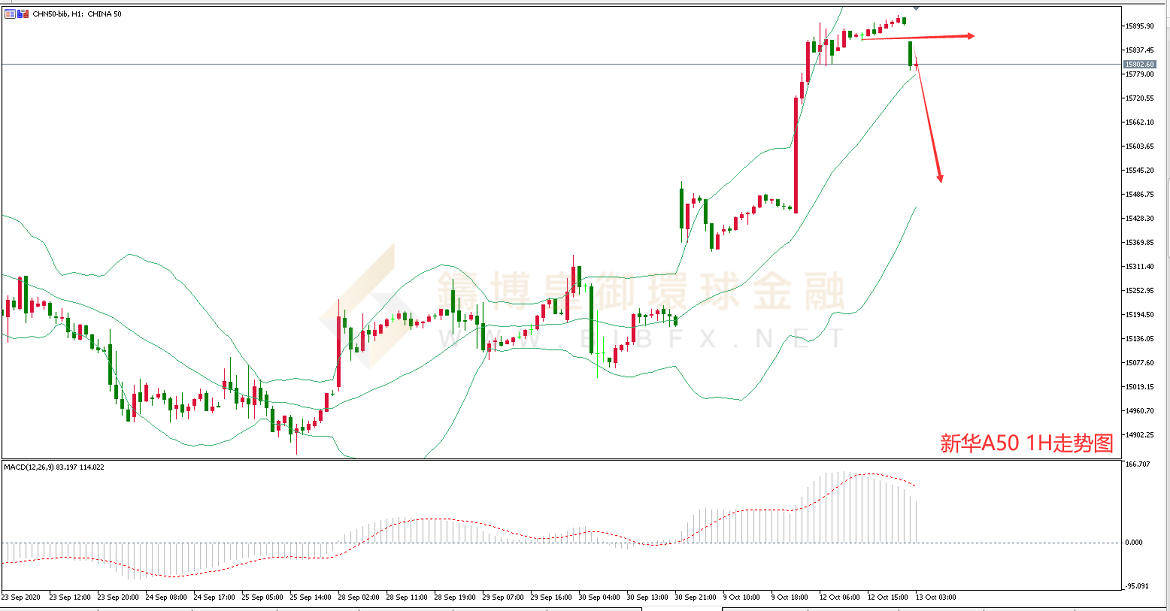This screenshot has height=611, width=1170.
Task: Click the 30 Sep 21:00 time axis label
Action: tap(695, 597)
